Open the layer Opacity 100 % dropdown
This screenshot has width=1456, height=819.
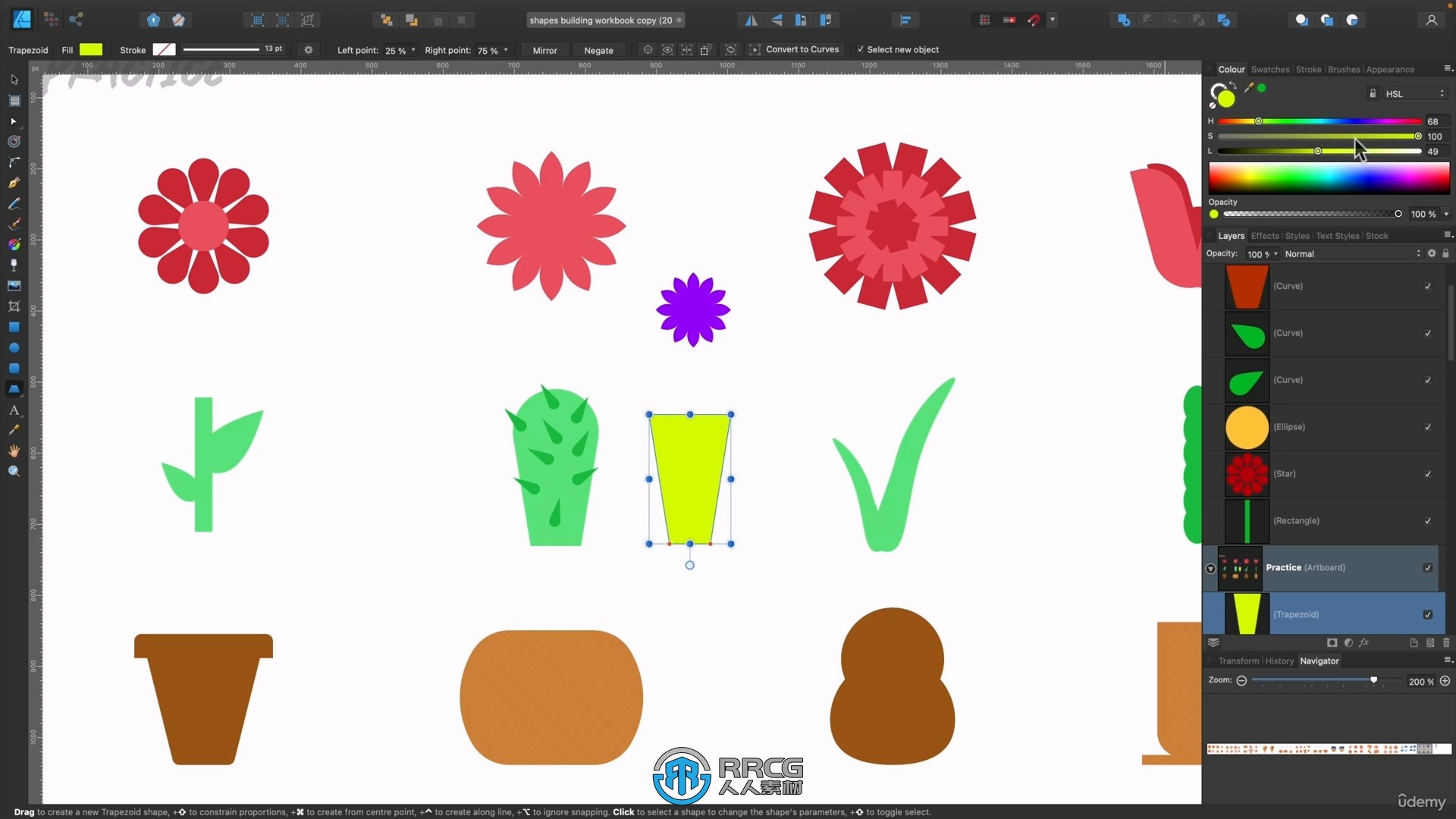[1263, 254]
